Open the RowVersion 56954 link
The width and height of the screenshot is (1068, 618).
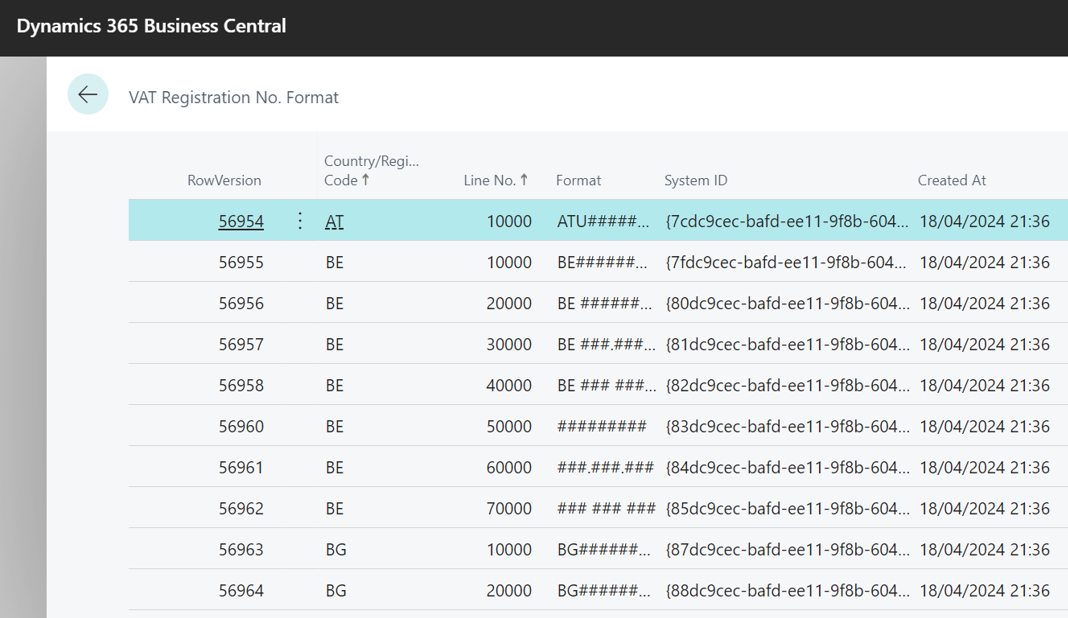[241, 221]
